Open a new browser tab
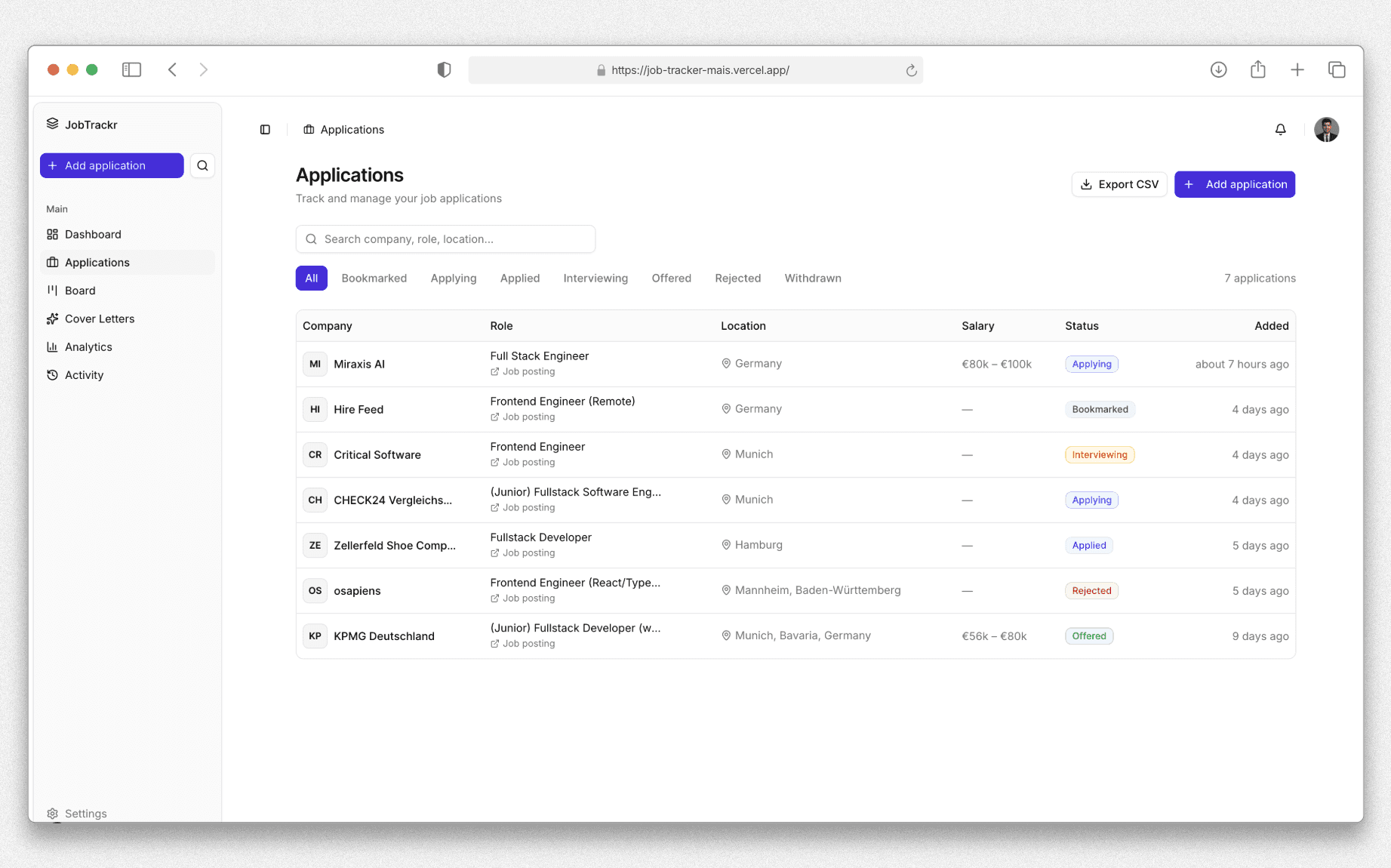 1297,69
